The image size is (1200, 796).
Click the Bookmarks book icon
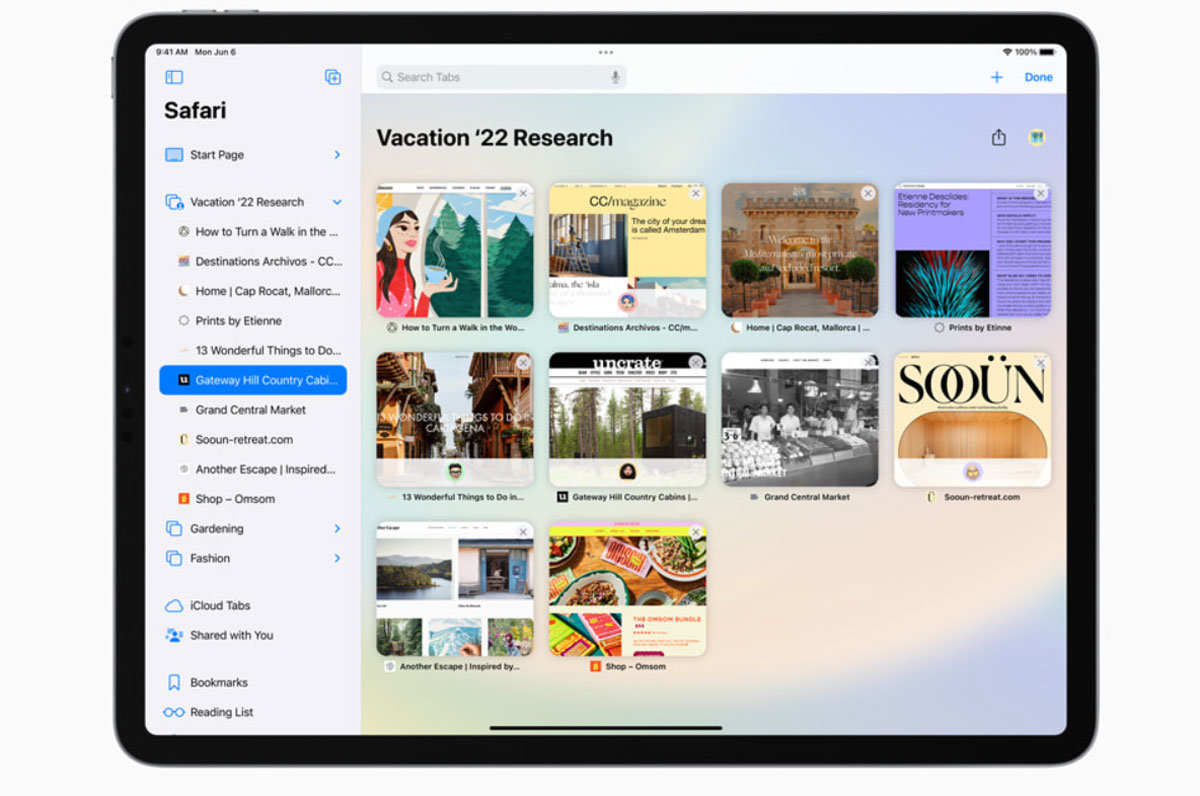click(x=174, y=683)
